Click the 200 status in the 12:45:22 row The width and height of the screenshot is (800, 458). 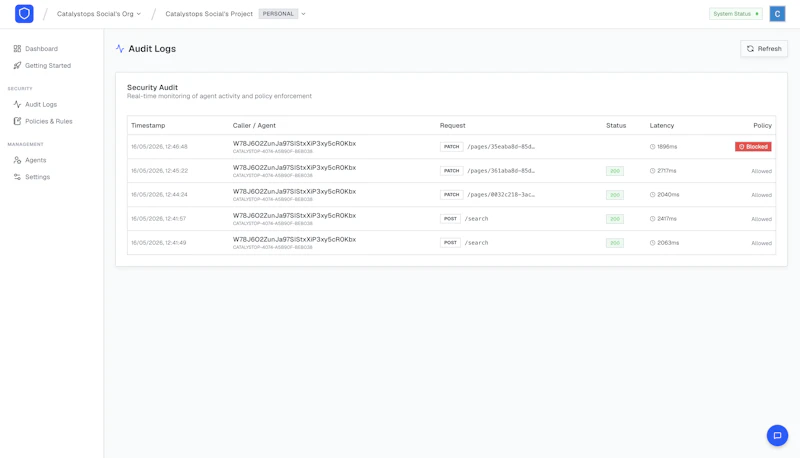coord(615,171)
